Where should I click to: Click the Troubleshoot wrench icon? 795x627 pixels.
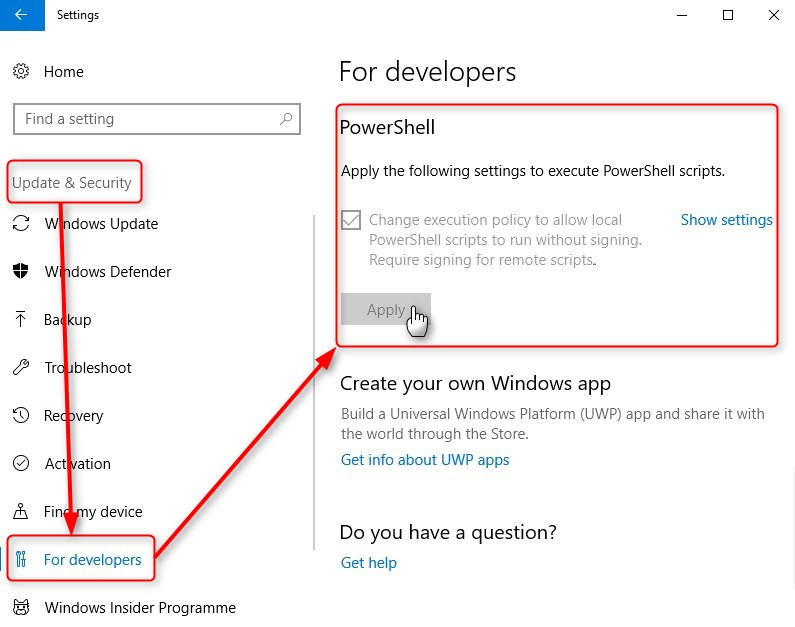[21, 367]
